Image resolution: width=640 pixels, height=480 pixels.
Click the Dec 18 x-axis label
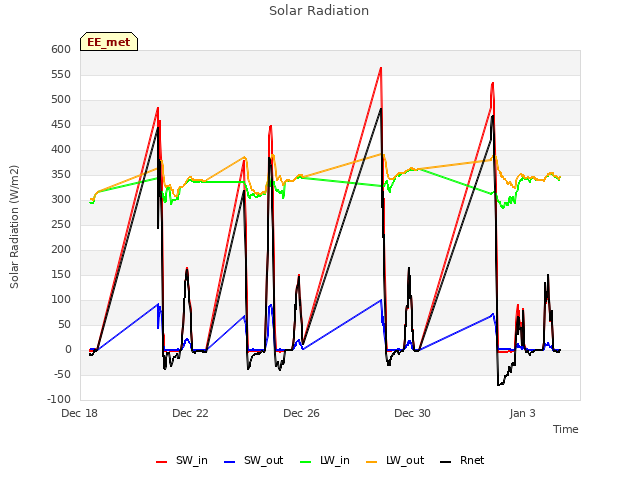[x=80, y=413]
